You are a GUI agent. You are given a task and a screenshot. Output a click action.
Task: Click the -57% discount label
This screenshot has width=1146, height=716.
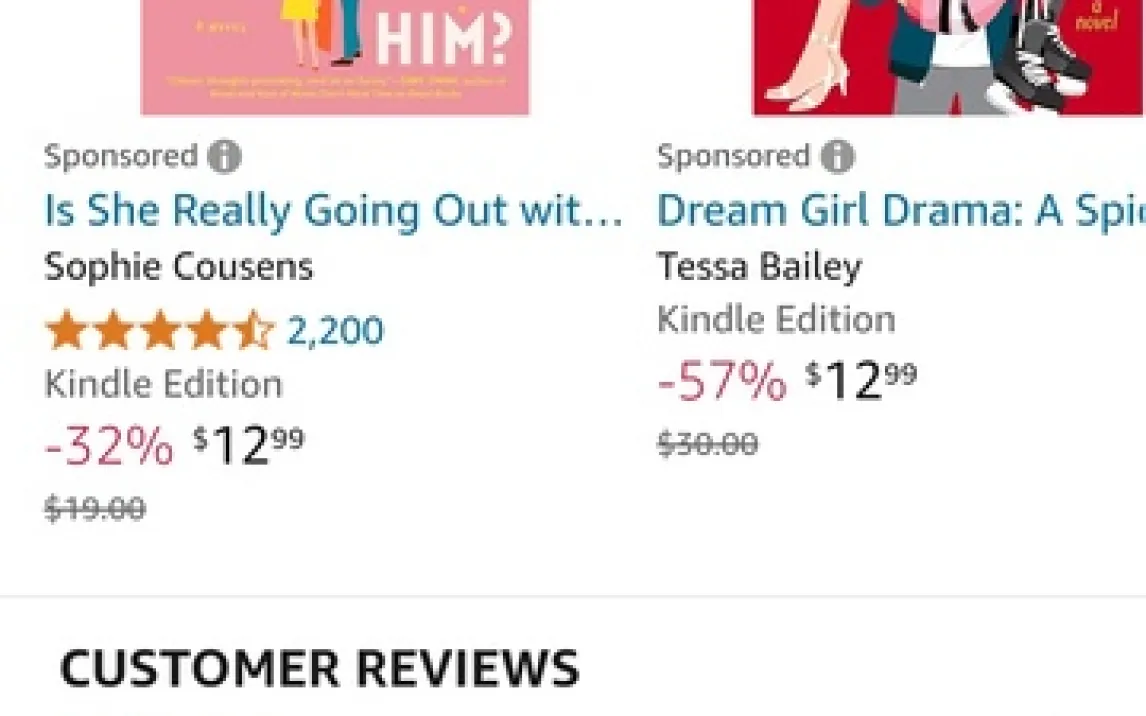[721, 381]
